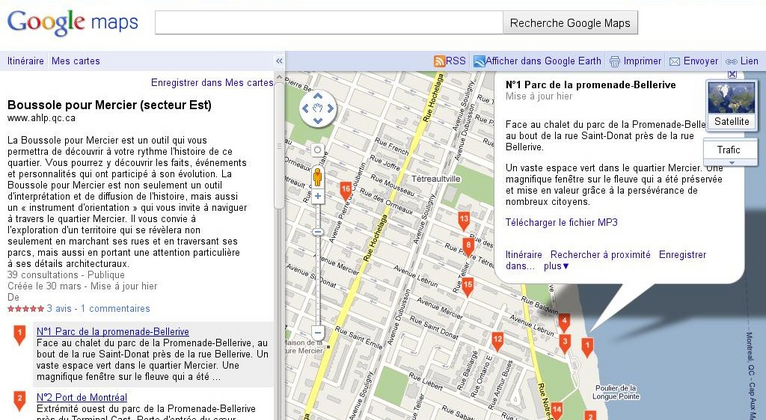
Task: Click the five-star rating
Action: [25, 309]
